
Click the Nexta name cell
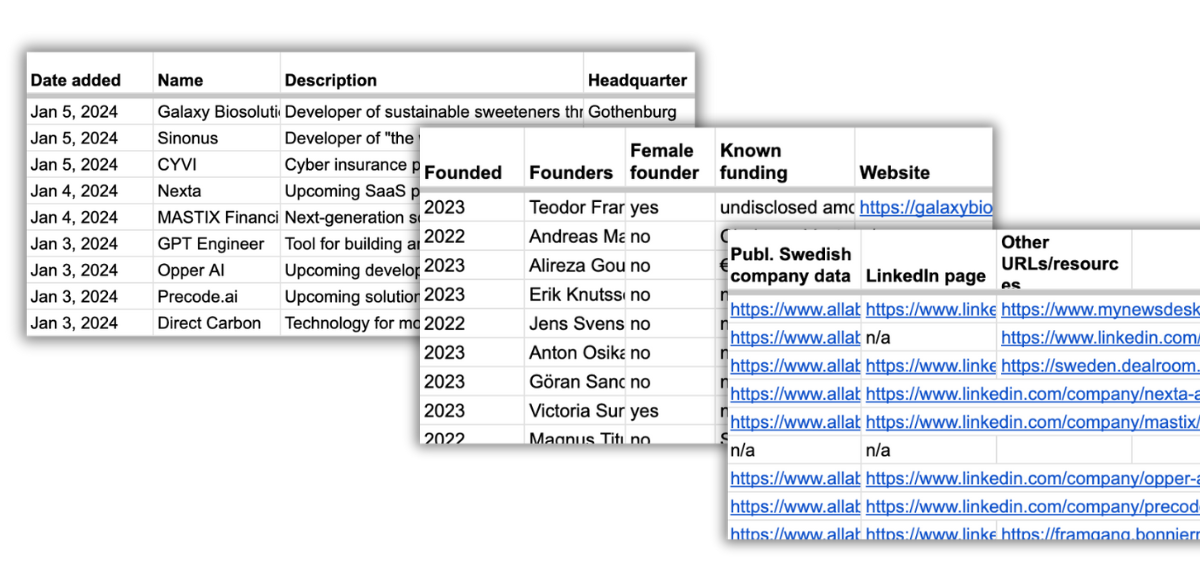pos(218,190)
